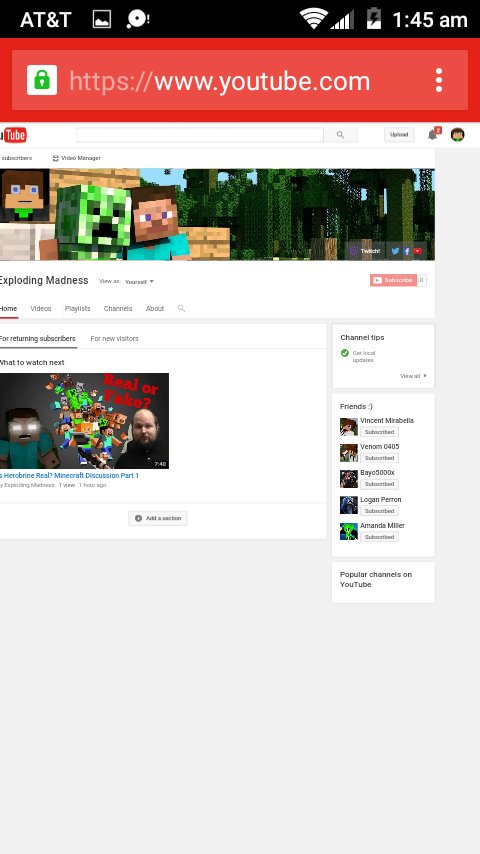Click the channel search magnifier icon
Screen dimensions: 480x854
[181, 308]
